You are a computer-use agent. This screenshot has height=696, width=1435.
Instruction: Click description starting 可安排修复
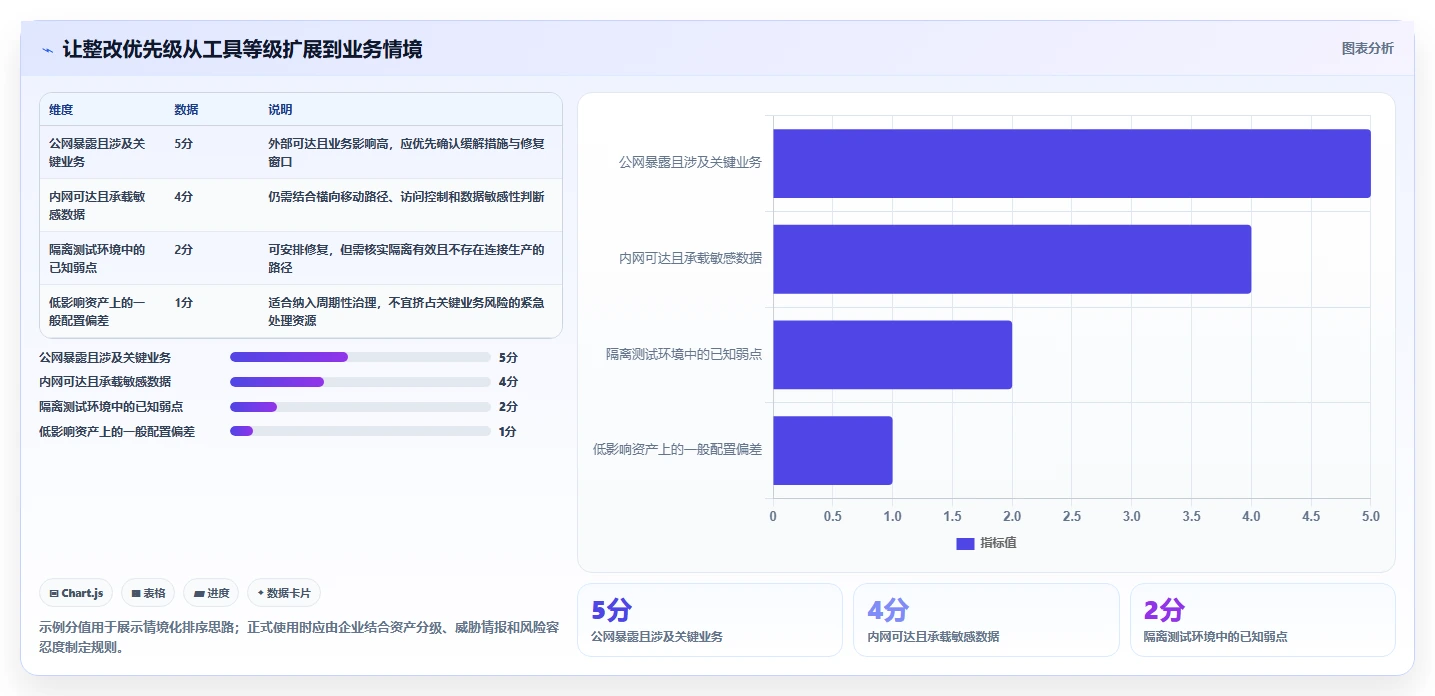(x=406, y=258)
